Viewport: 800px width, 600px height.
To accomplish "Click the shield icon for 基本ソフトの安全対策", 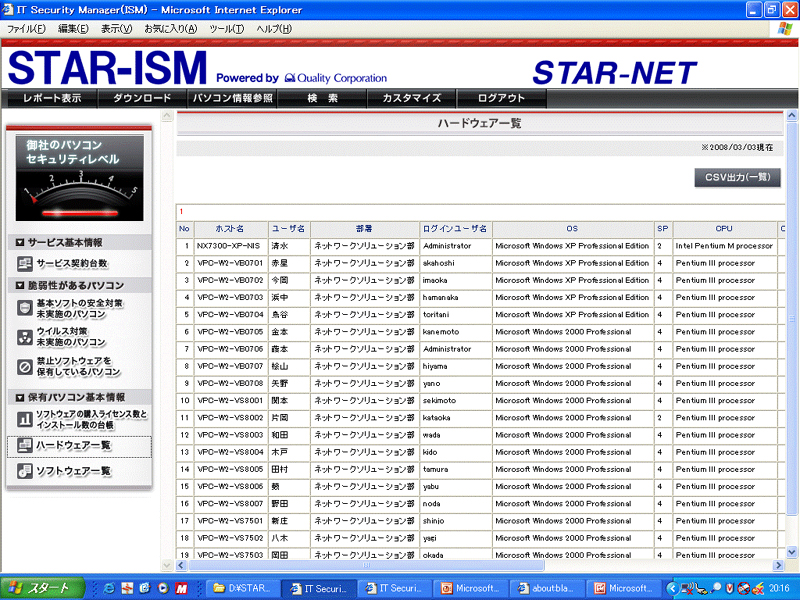I will [24, 308].
